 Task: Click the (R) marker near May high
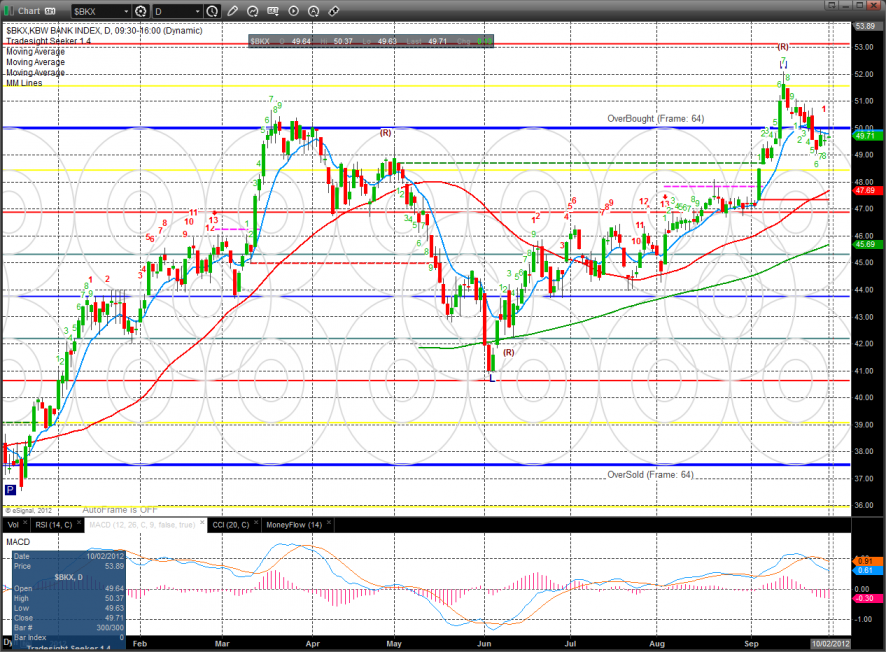coord(385,133)
